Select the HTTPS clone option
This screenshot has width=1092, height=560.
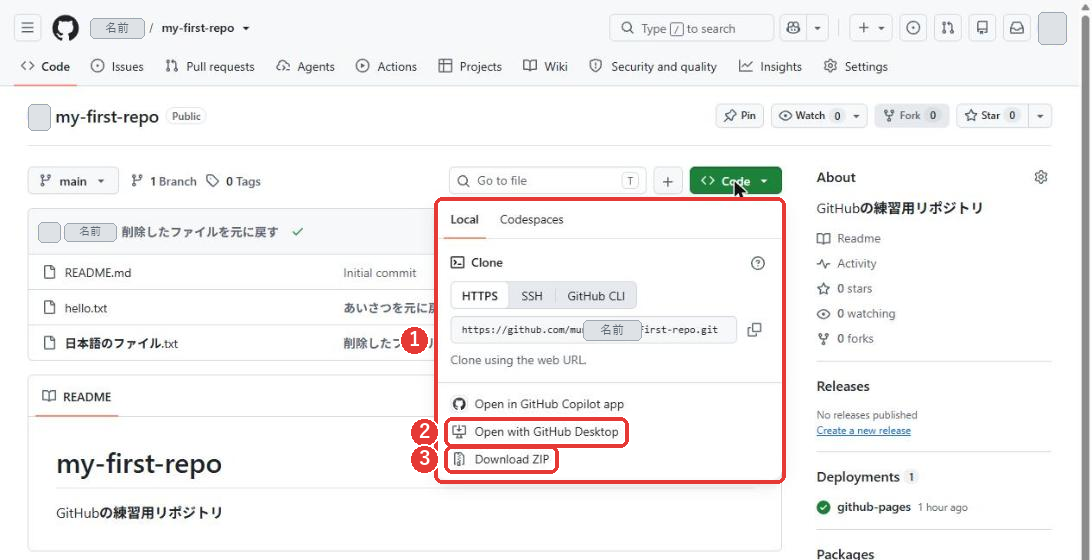[x=480, y=295]
